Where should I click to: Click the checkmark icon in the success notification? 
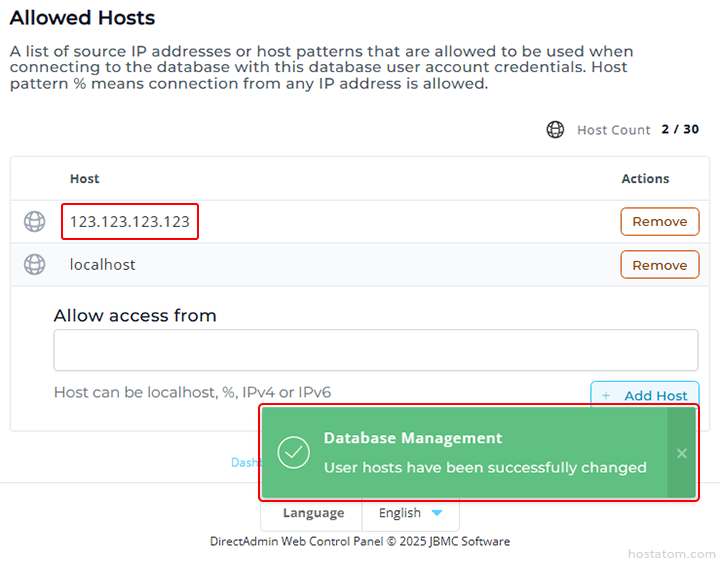(x=293, y=452)
